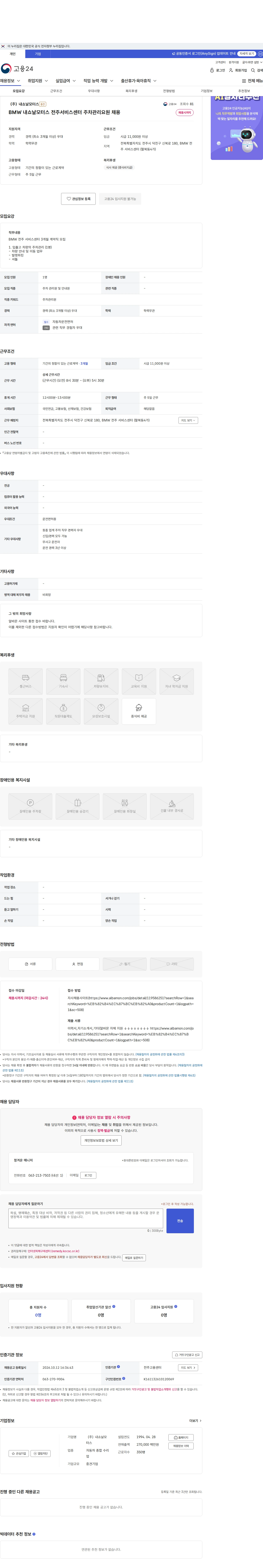Select the 복리후생 section tab
The width and height of the screenshot is (263, 1568).
[x=131, y=91]
